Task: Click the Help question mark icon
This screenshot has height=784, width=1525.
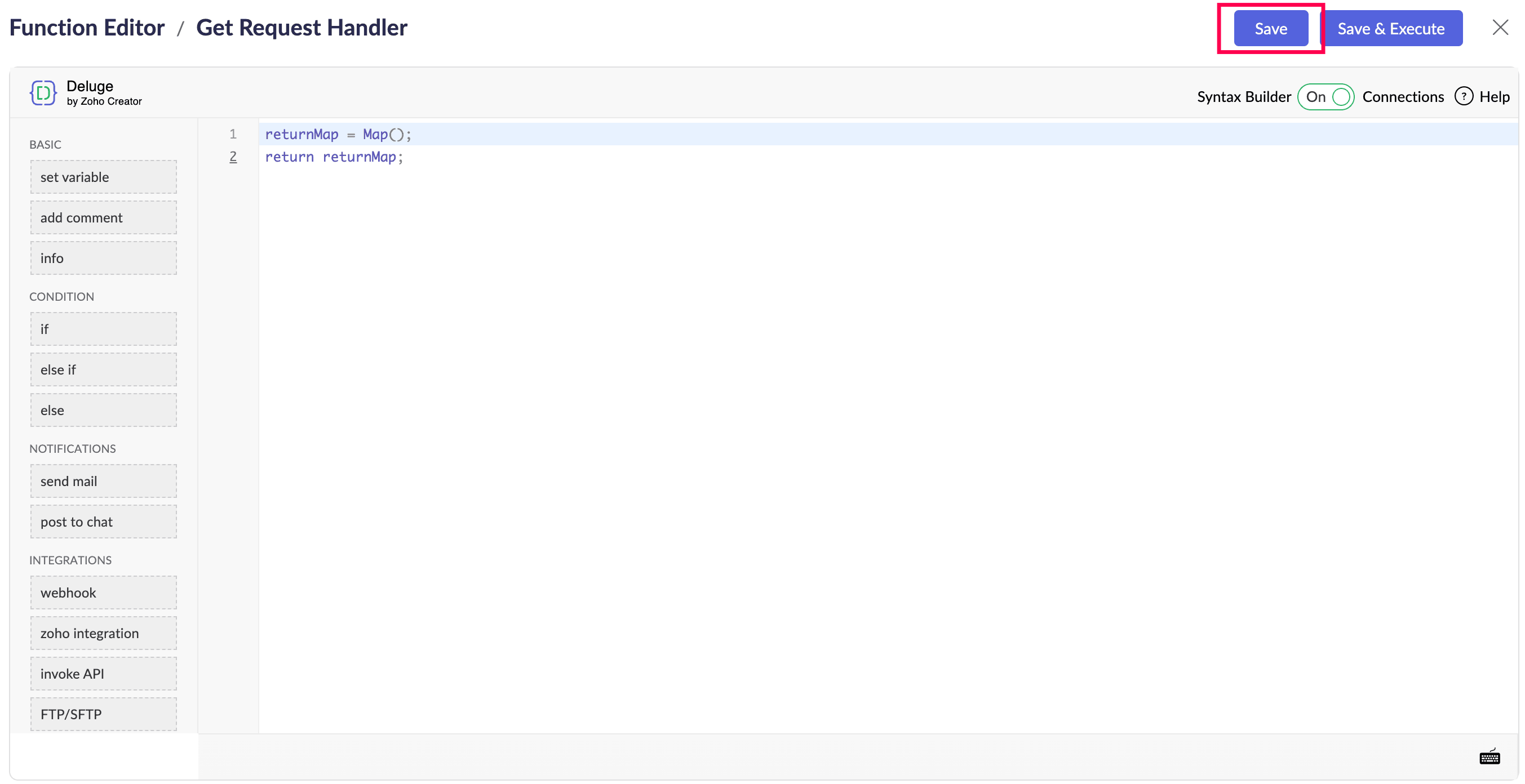Action: click(x=1463, y=96)
